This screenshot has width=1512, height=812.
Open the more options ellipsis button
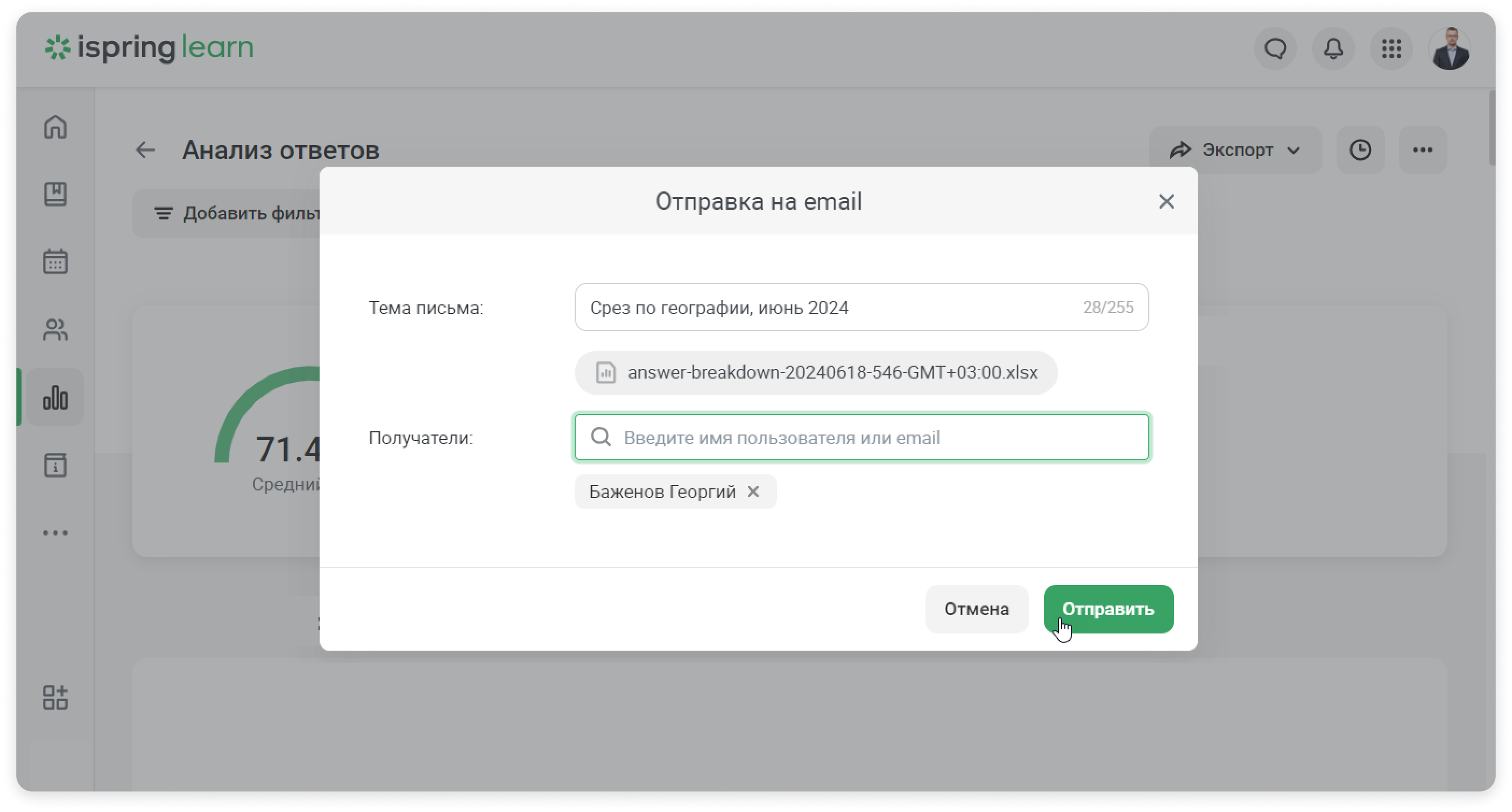[x=1422, y=150]
